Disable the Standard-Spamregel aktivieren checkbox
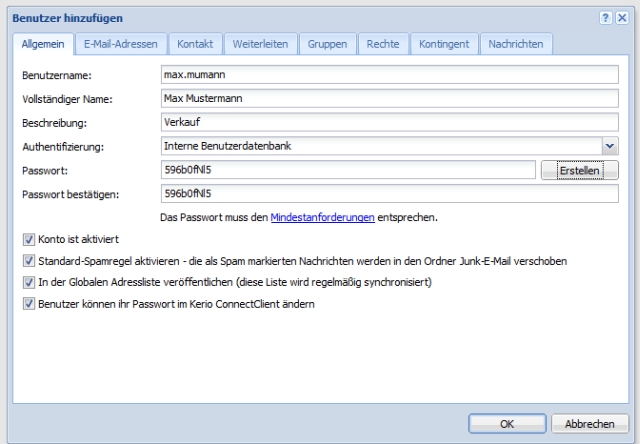Image resolution: width=640 pixels, height=444 pixels. click(x=28, y=261)
